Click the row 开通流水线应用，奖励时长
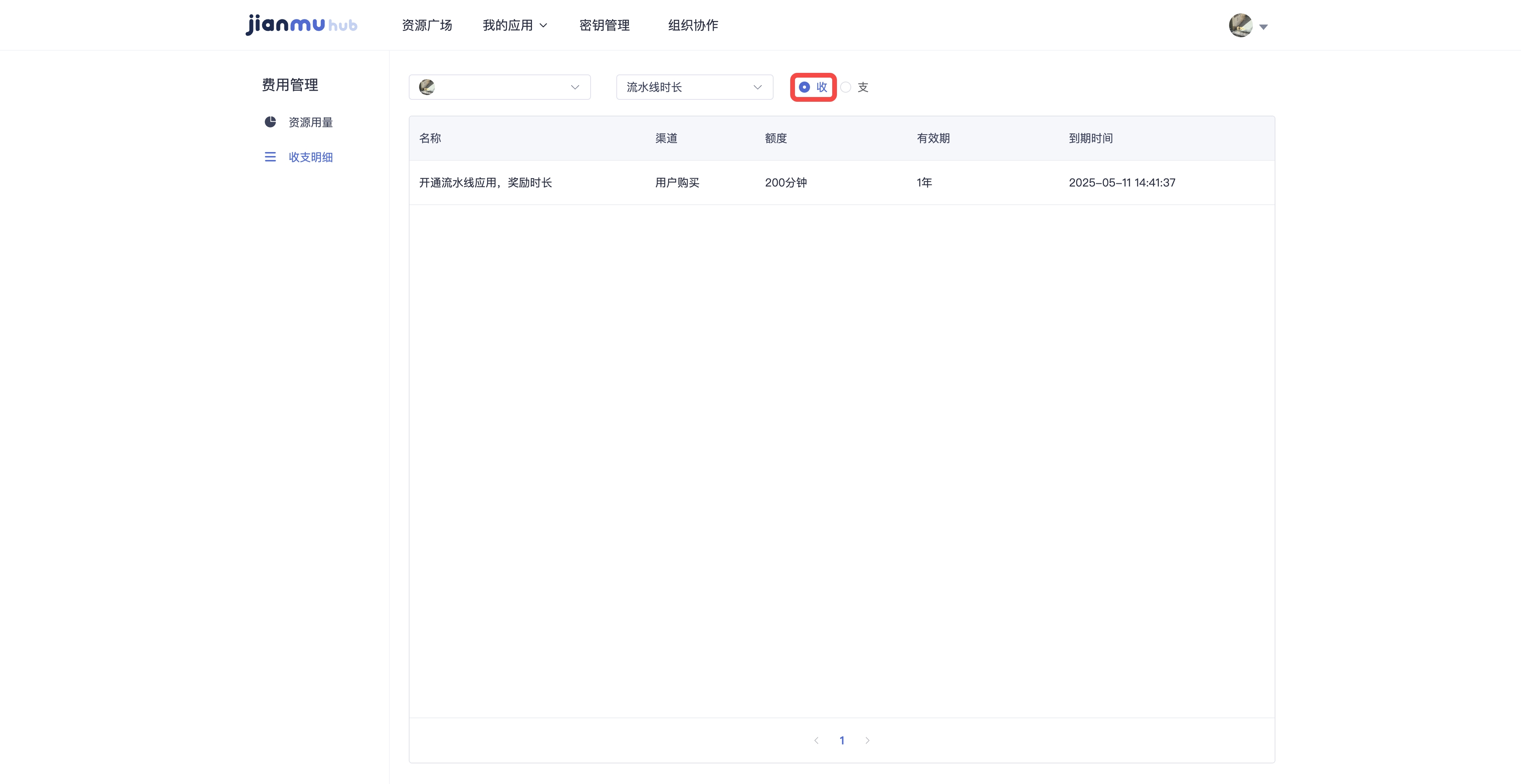The width and height of the screenshot is (1521, 784). (841, 183)
